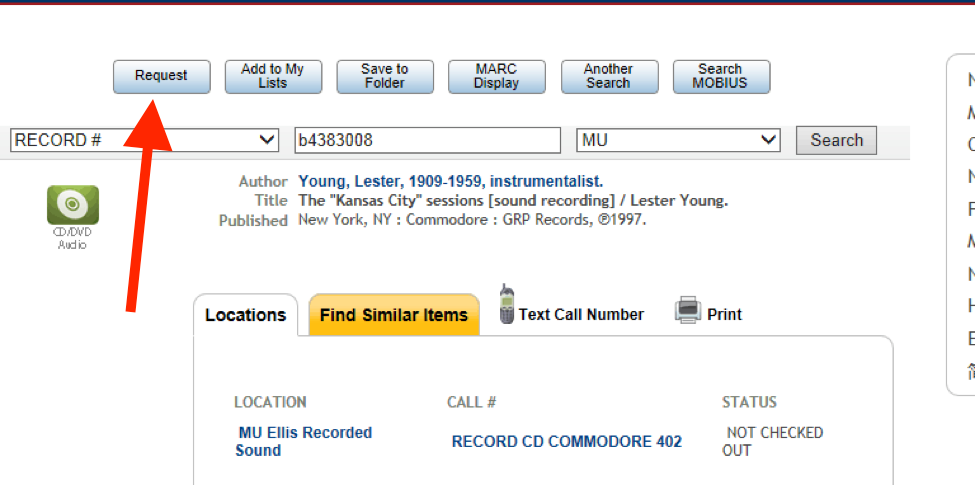Viewport: 975px width, 485px height.
Task: Click the record number search field
Action: [x=427, y=141]
